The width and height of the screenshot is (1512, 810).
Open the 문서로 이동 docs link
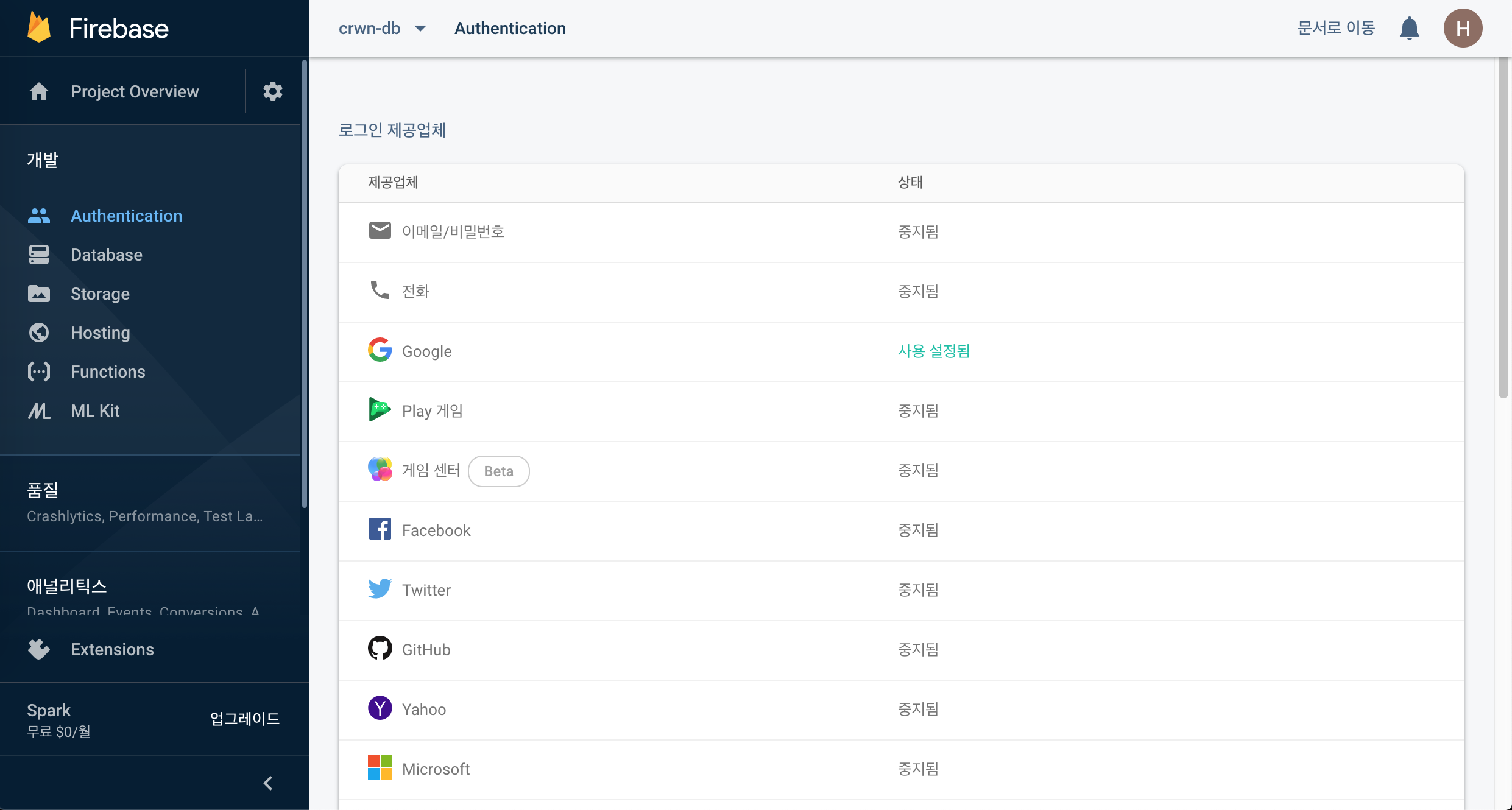coord(1335,28)
